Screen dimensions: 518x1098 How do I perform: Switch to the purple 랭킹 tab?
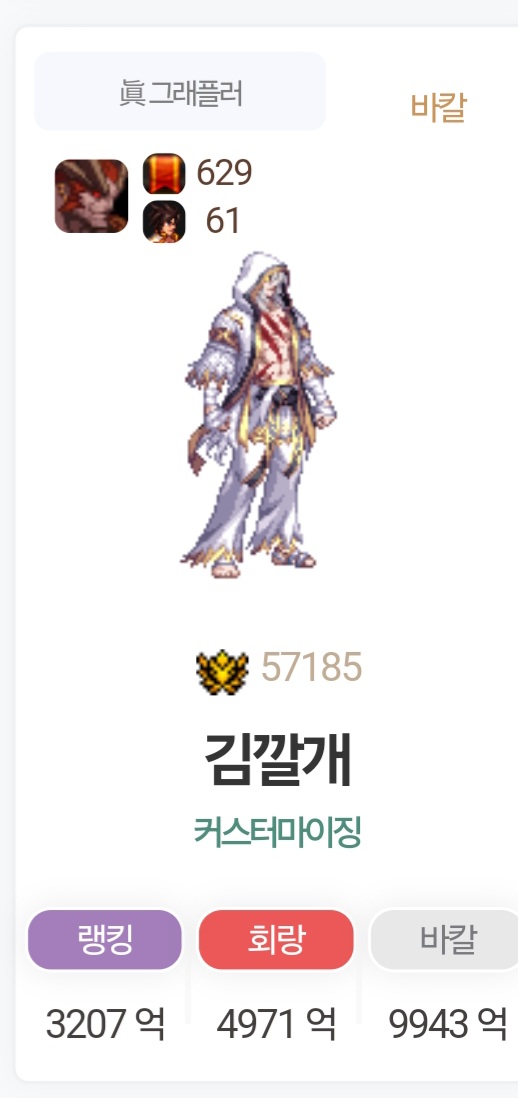point(104,940)
